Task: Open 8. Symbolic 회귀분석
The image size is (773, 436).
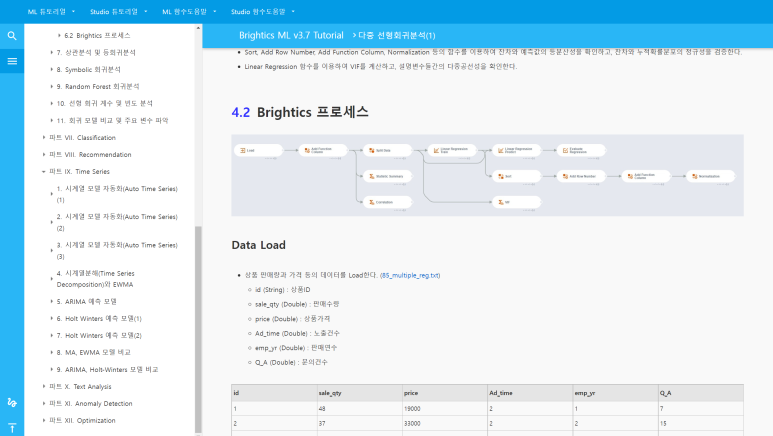Action: tap(89, 70)
